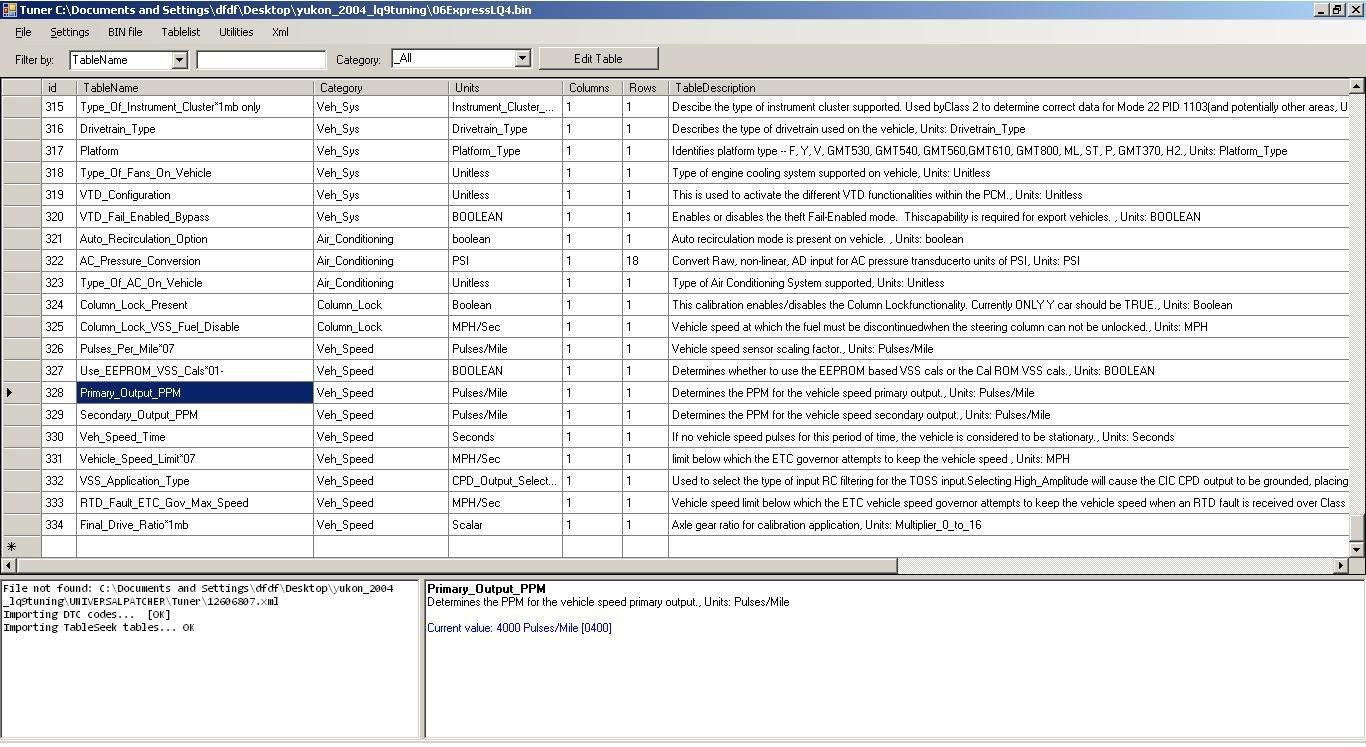The height and width of the screenshot is (747, 1366).
Task: Click the filter text input field
Action: click(x=261, y=60)
